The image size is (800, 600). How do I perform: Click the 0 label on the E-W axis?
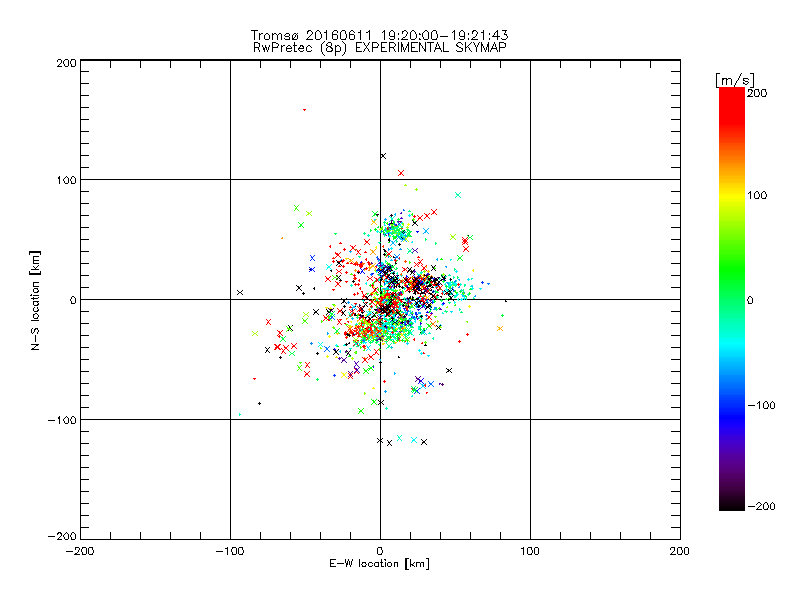tap(380, 551)
